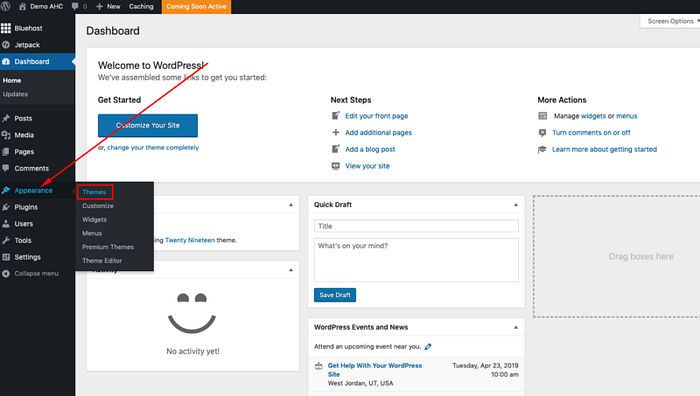Click the Appearance paintbrush icon
The width and height of the screenshot is (700, 396).
[6, 190]
